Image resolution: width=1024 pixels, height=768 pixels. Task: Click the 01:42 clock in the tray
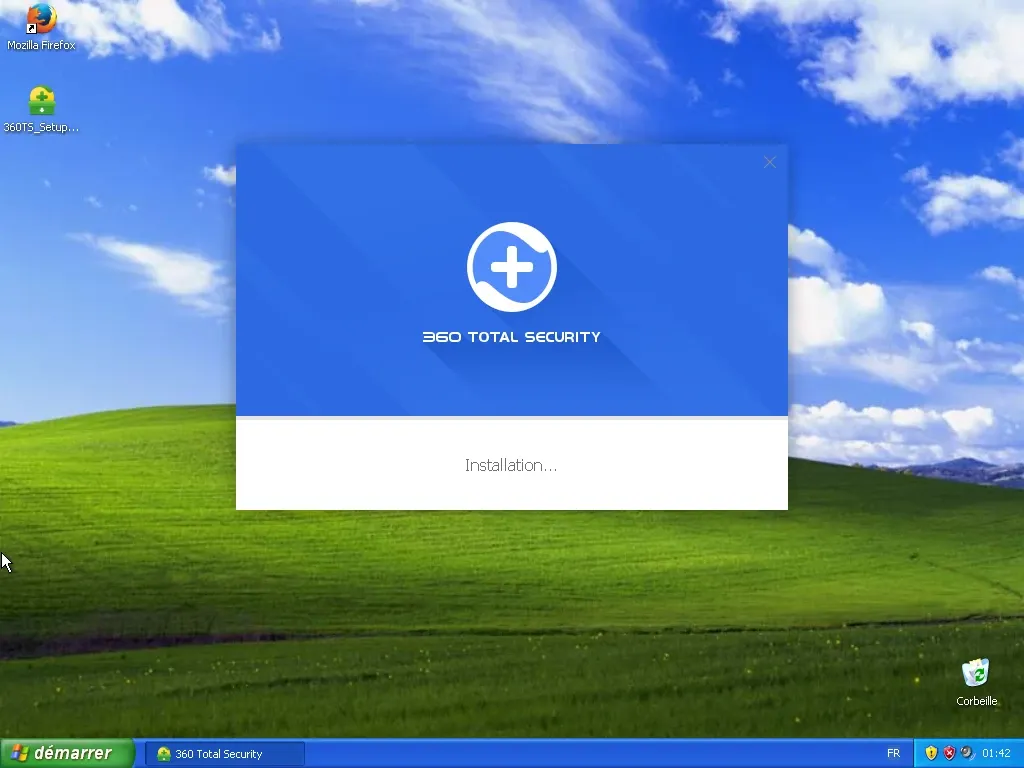click(996, 753)
